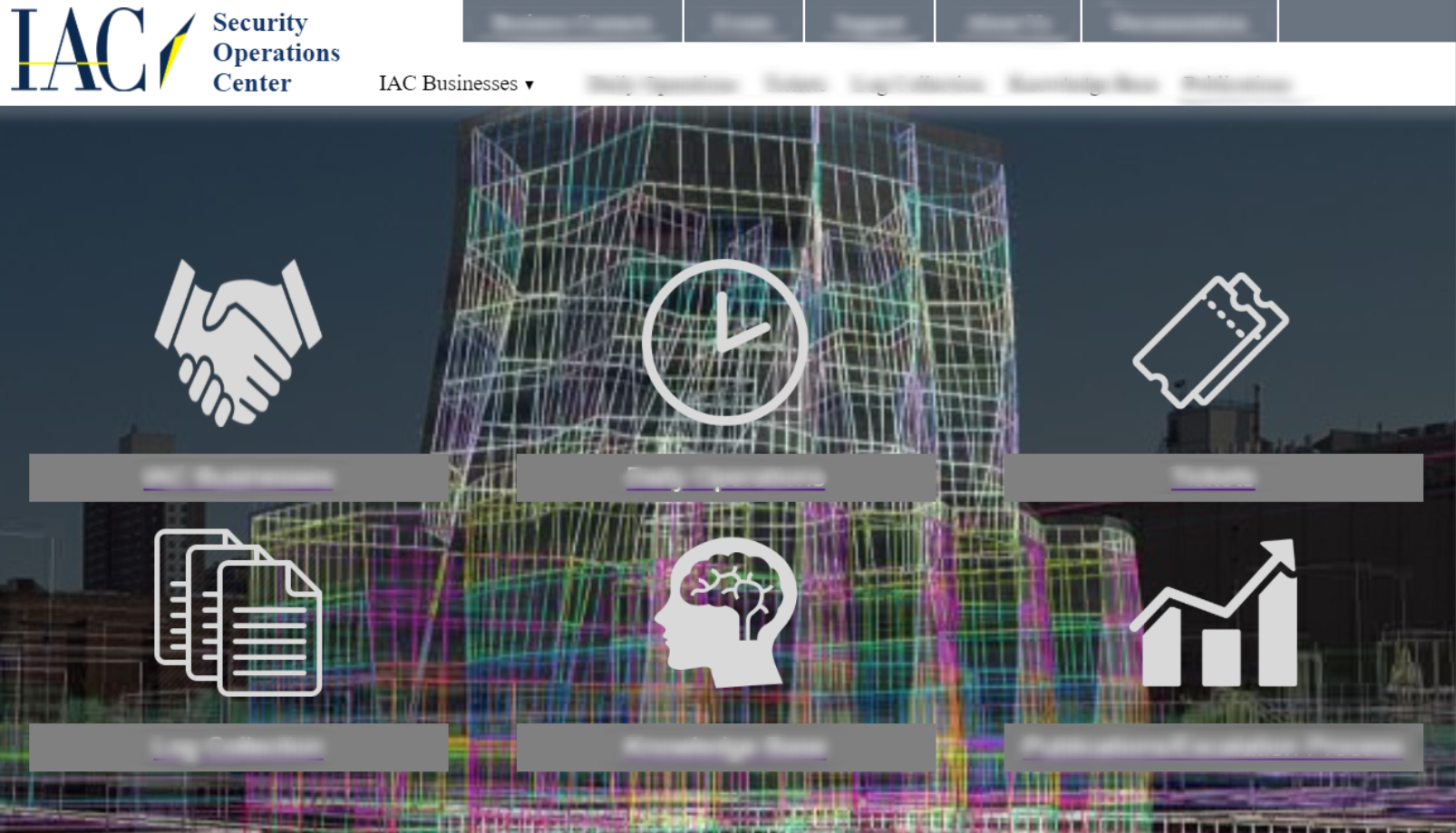This screenshot has height=833, width=1456.
Task: Open the Knowledge Base link below brain icon
Action: coord(725,748)
